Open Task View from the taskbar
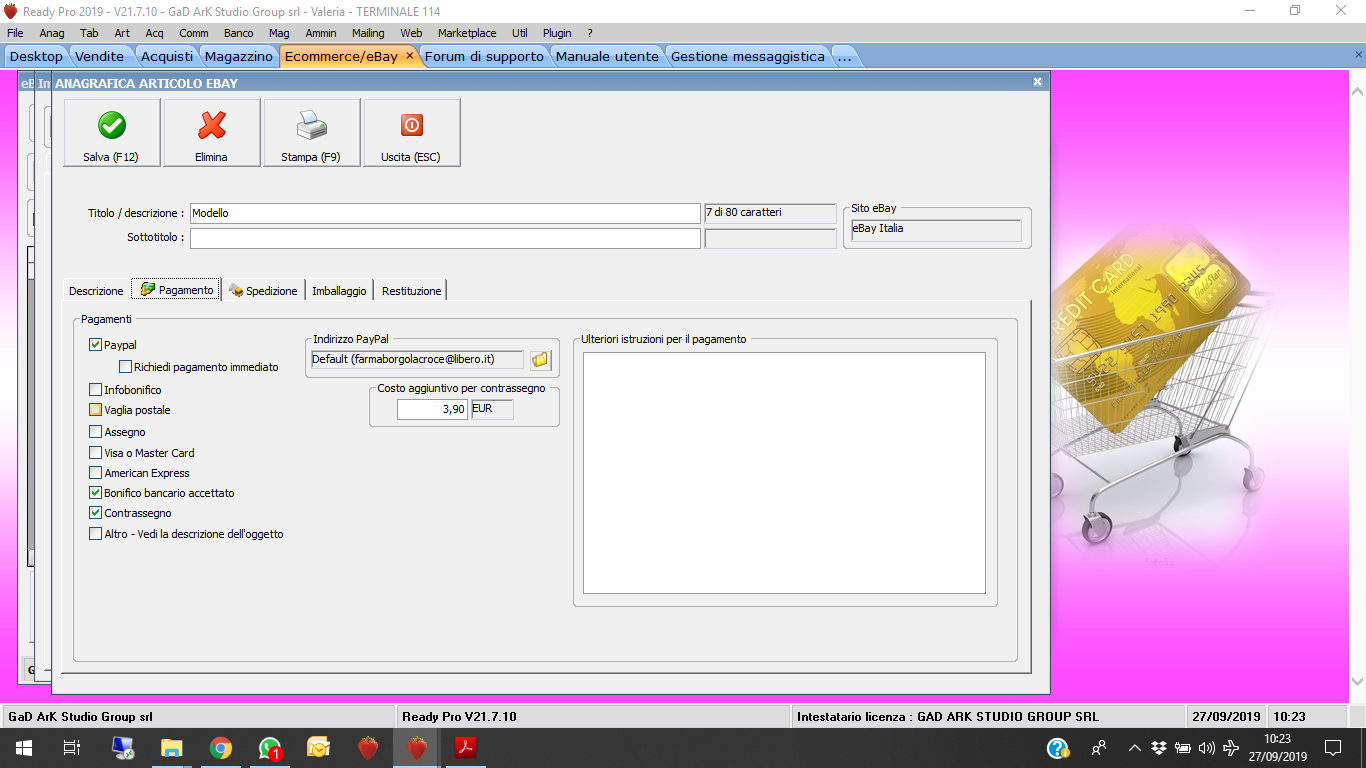The image size is (1366, 768). 72,748
